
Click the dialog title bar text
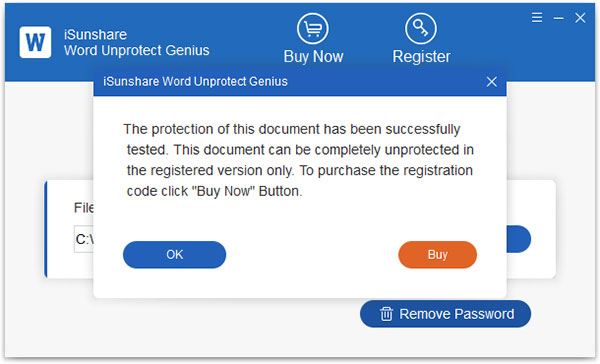(195, 82)
